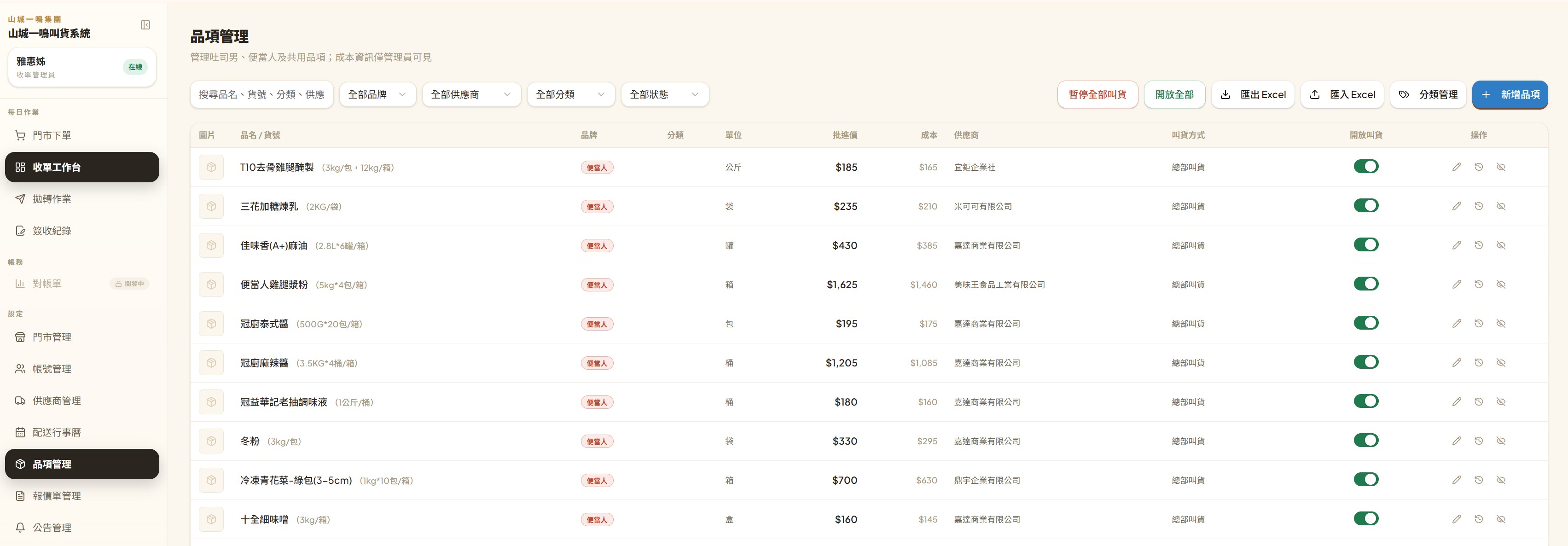Screen dimensions: 1568x546
Task: View history for 便當人雞腿漿粉
Action: pos(1479,284)
